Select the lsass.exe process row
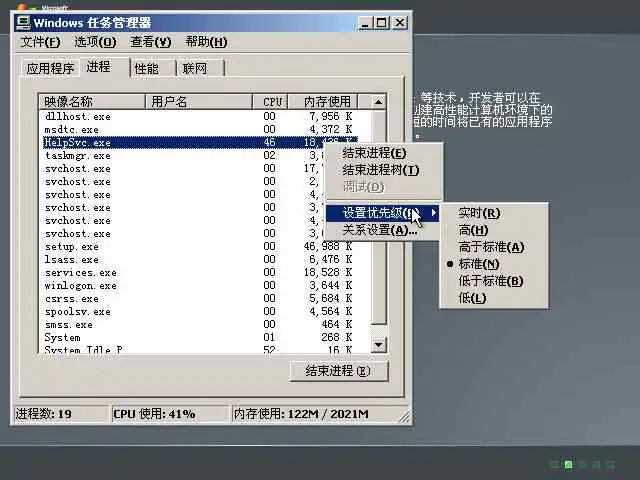Screen dimensions: 640x480 pyautogui.click(x=199, y=260)
